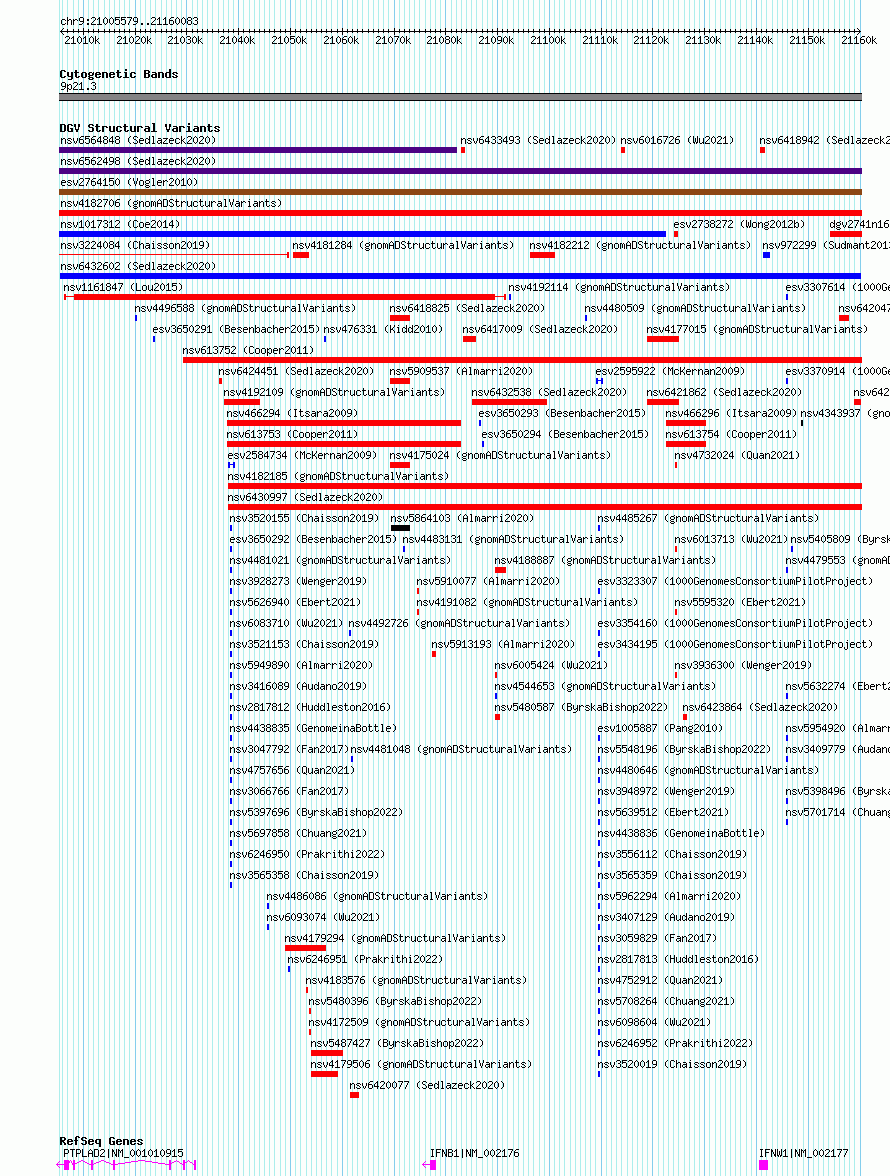Click the nsv6432602 (Sedlazeck2020) label
The height and width of the screenshot is (1176, 890).
click(x=138, y=266)
